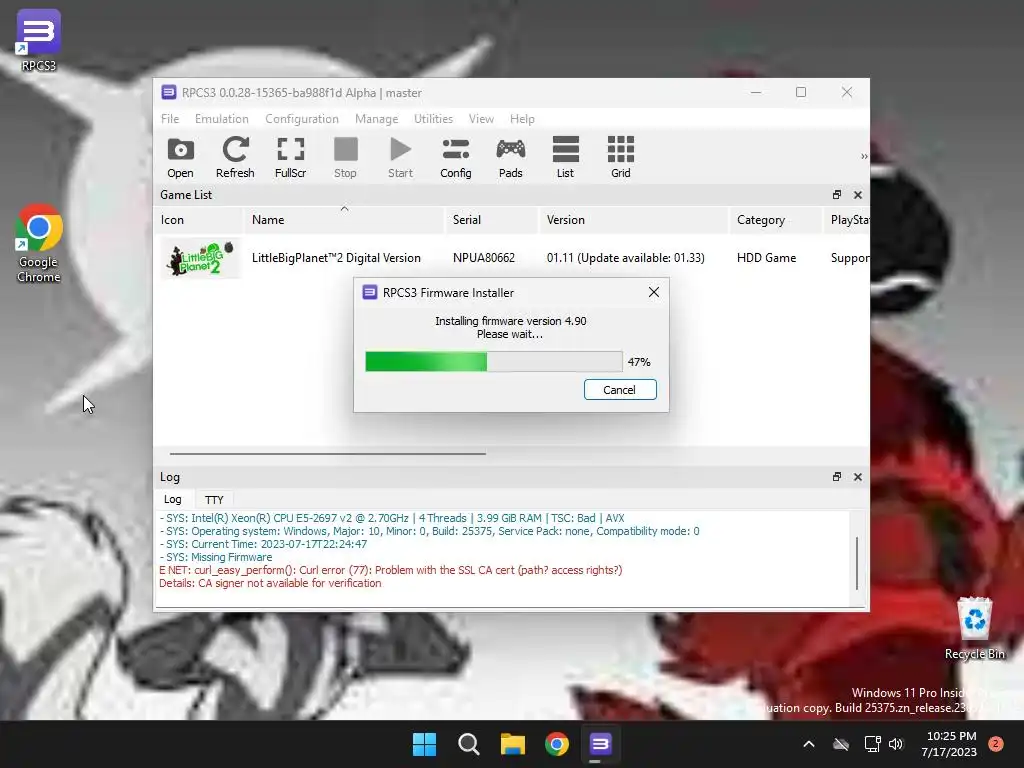Show hidden system tray icons

point(808,744)
